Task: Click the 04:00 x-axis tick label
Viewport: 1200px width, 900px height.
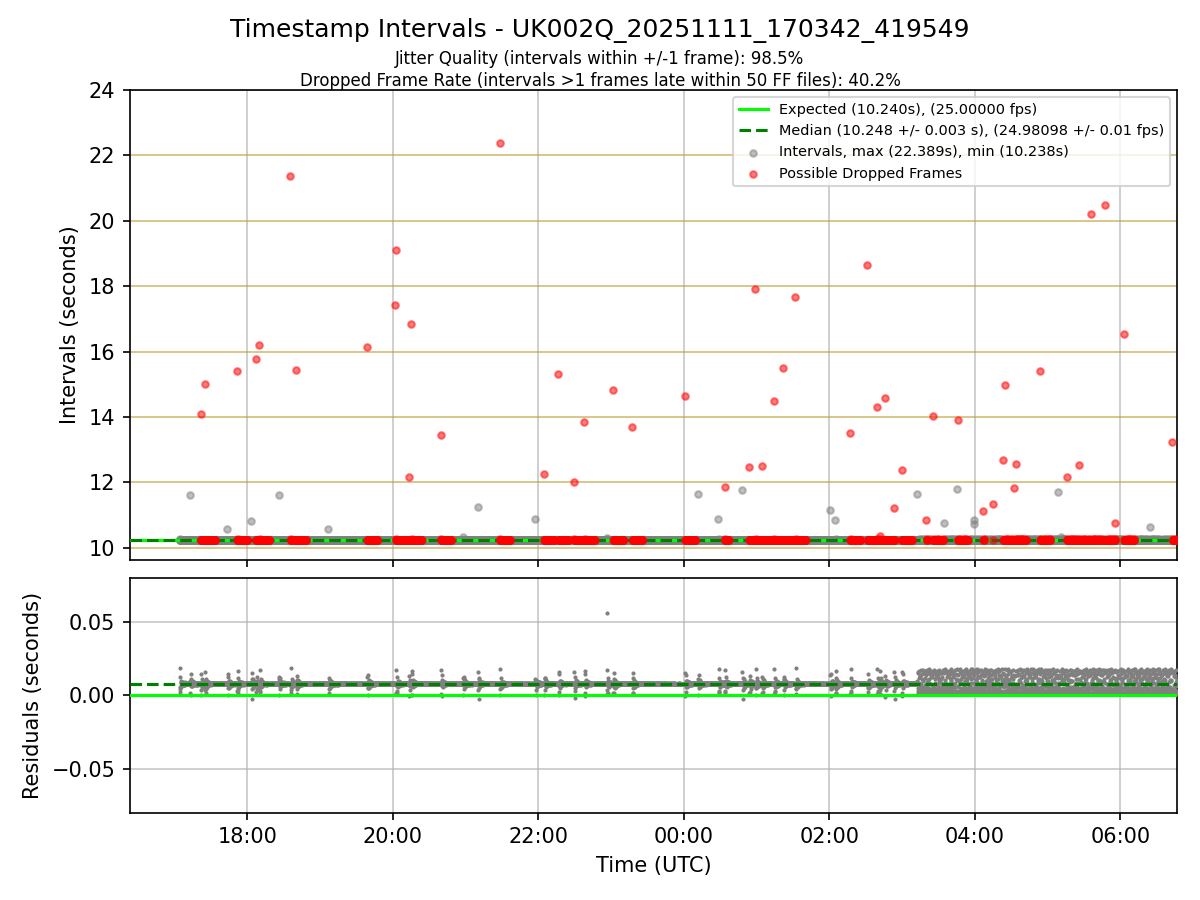Action: click(x=974, y=834)
